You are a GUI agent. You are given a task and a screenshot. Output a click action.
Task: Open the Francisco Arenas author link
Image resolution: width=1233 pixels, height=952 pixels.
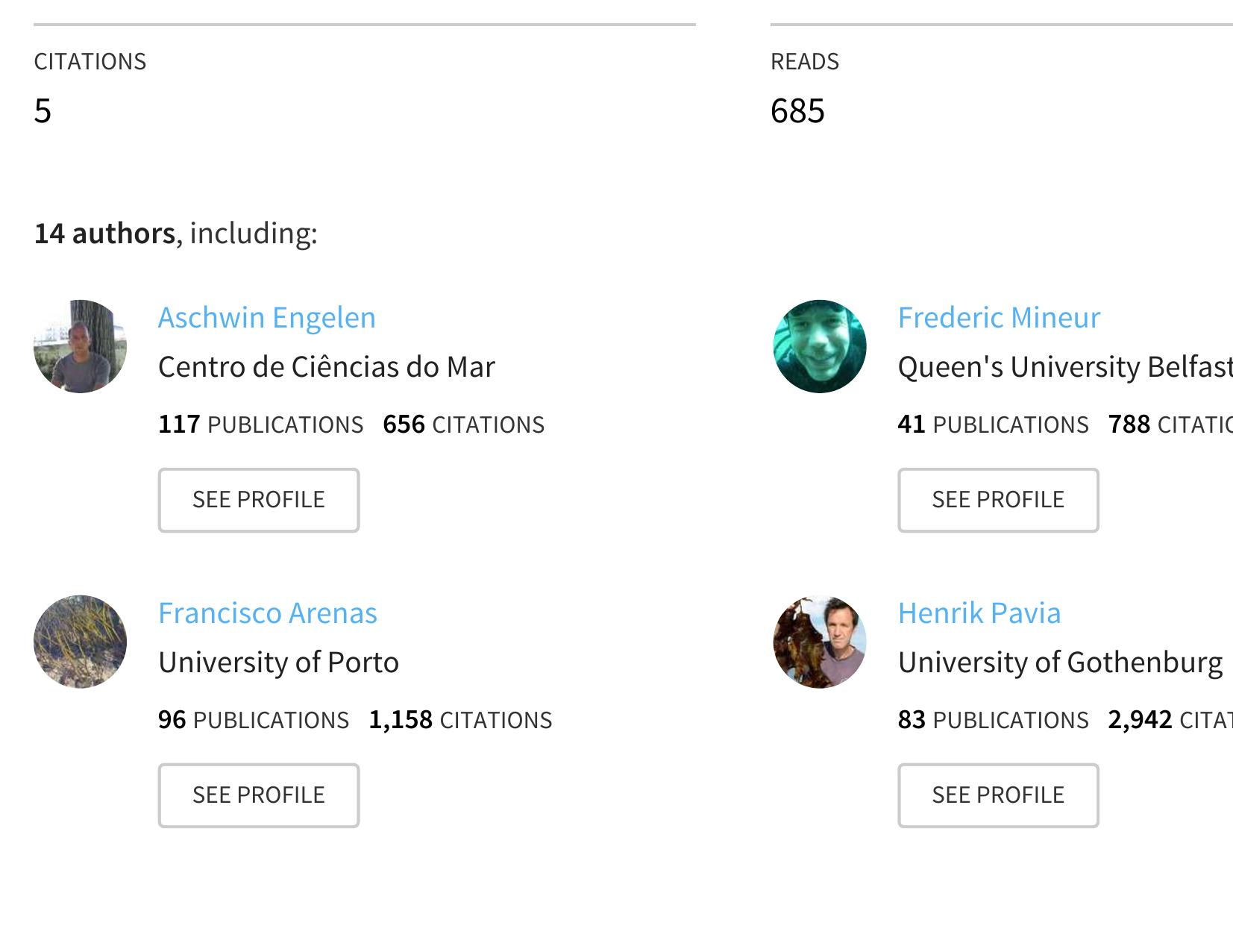268,613
